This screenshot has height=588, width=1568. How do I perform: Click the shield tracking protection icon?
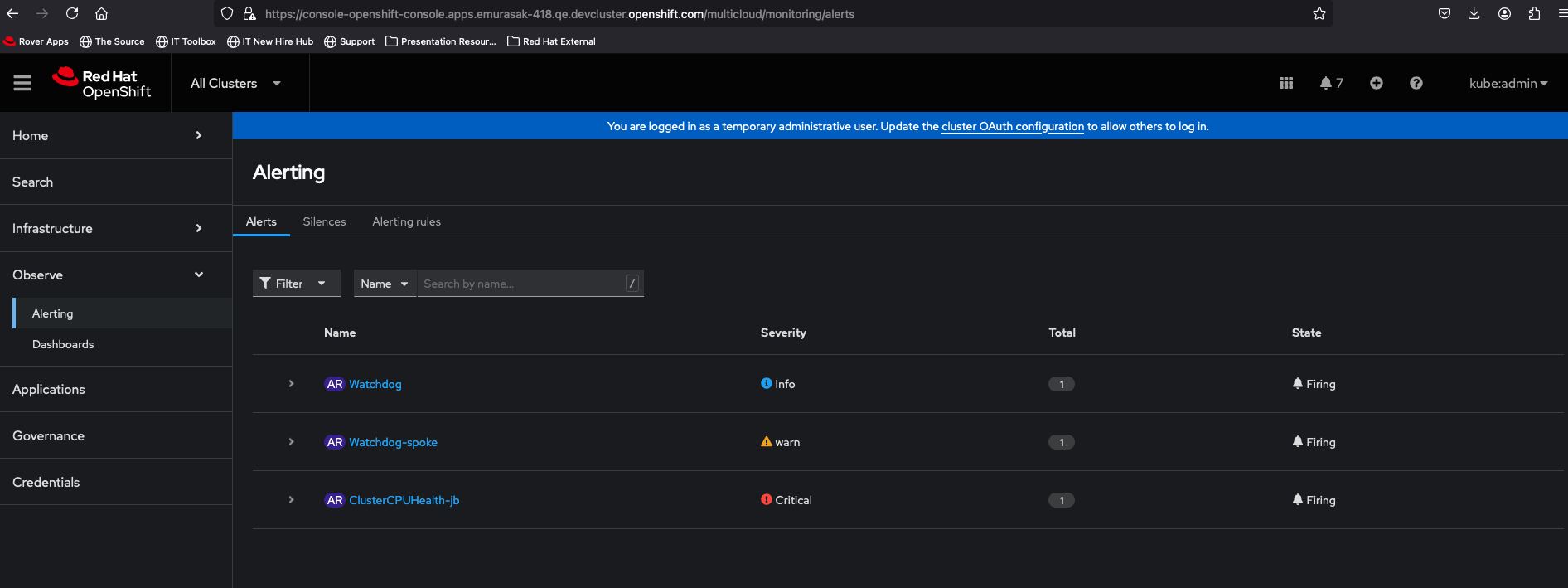(x=227, y=13)
